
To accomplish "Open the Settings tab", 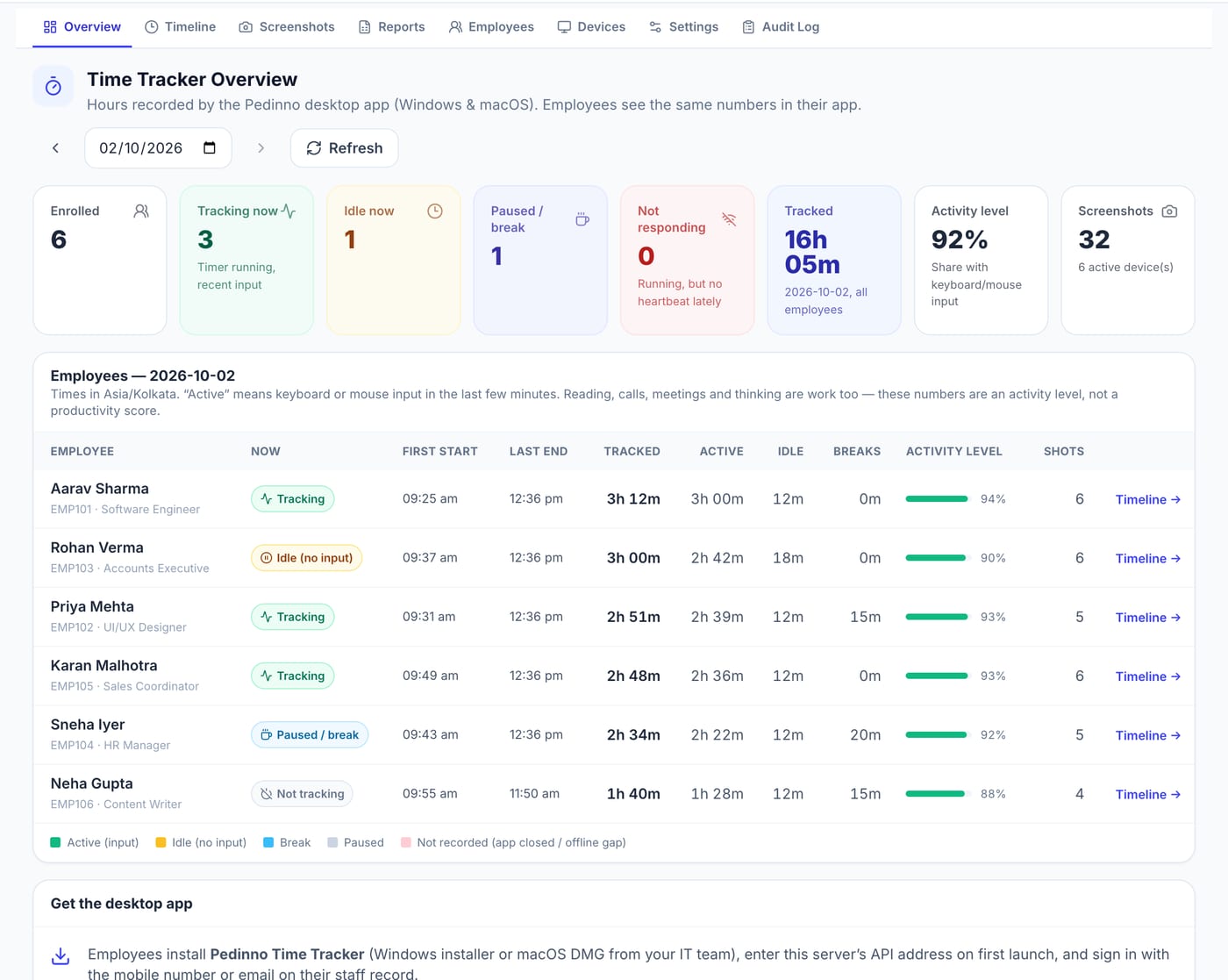I will pos(683,27).
